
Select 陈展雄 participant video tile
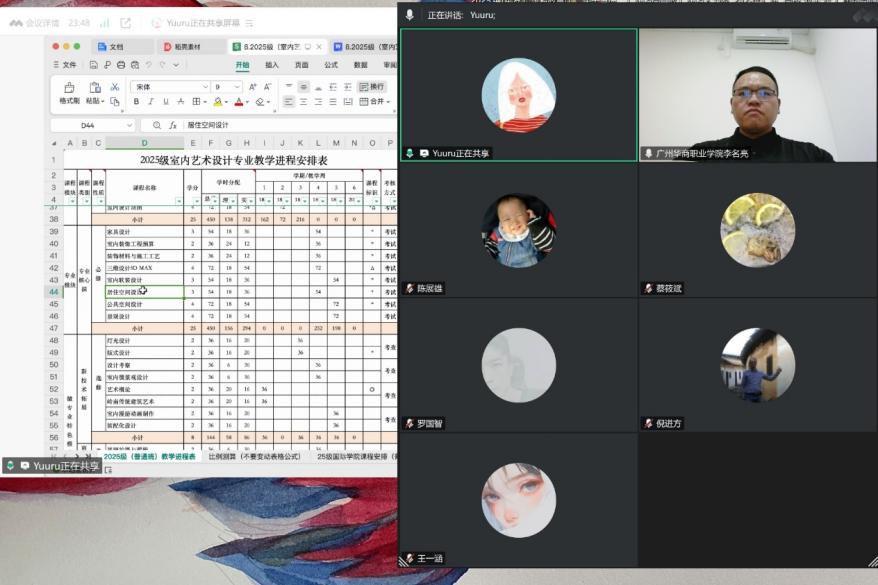point(518,231)
